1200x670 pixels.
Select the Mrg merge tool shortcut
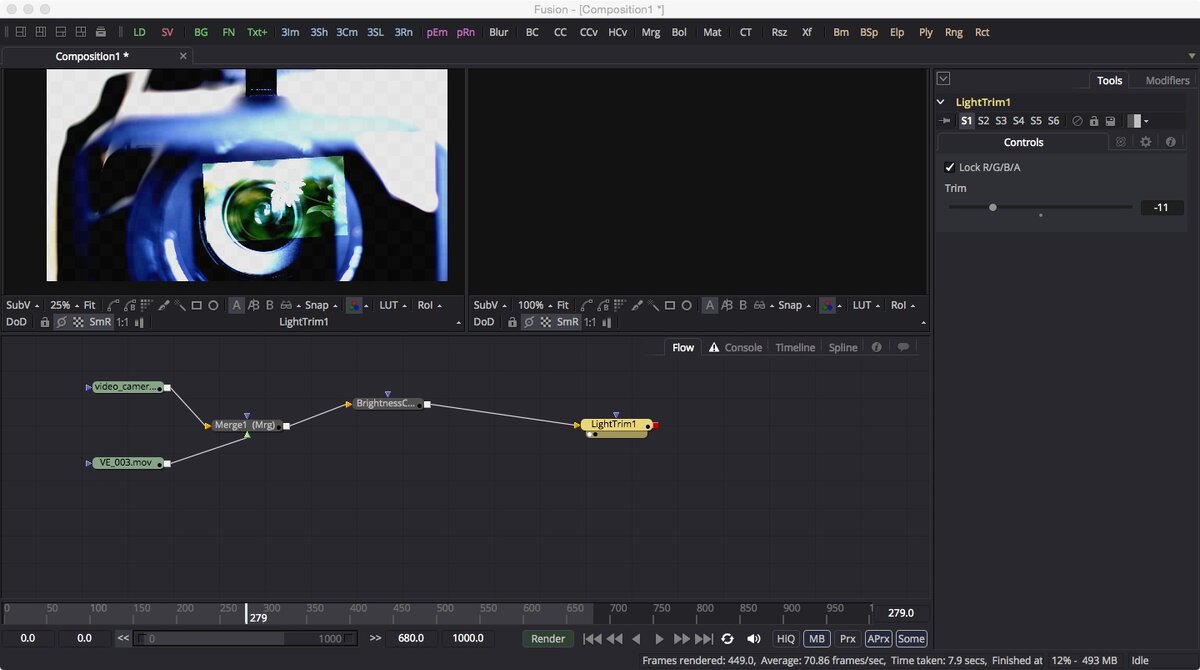[650, 32]
